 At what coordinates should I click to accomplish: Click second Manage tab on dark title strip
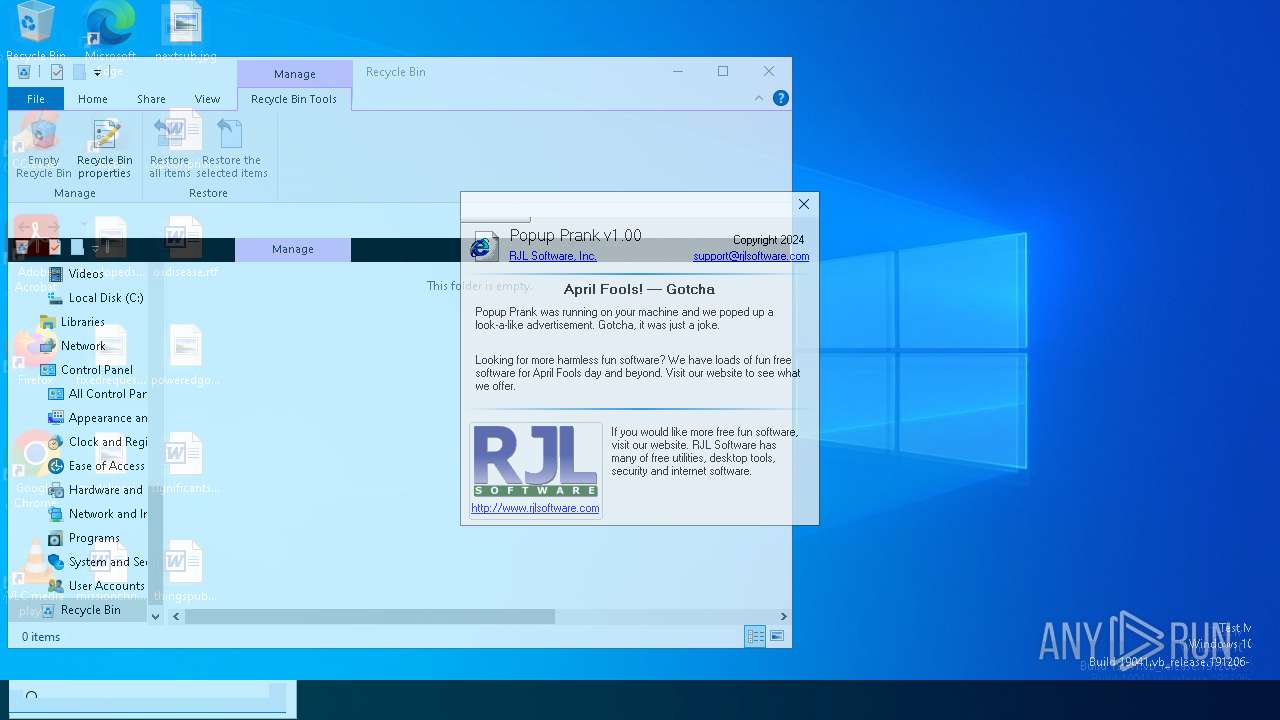(293, 249)
